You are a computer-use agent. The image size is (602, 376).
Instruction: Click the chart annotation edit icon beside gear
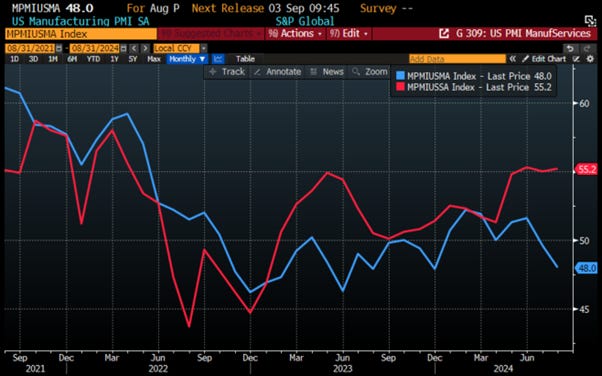pos(576,59)
